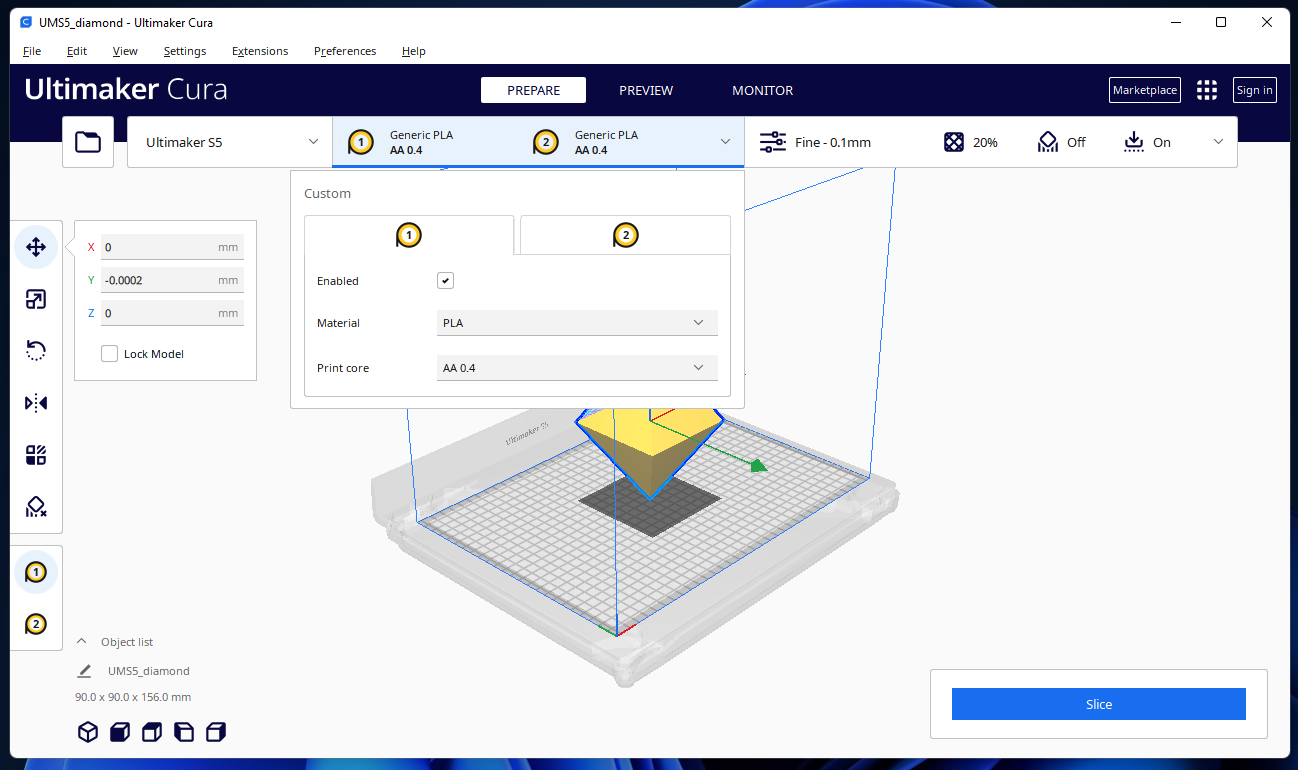Switch to top view icon
Viewport: 1298px width, 770px height.
[x=152, y=732]
